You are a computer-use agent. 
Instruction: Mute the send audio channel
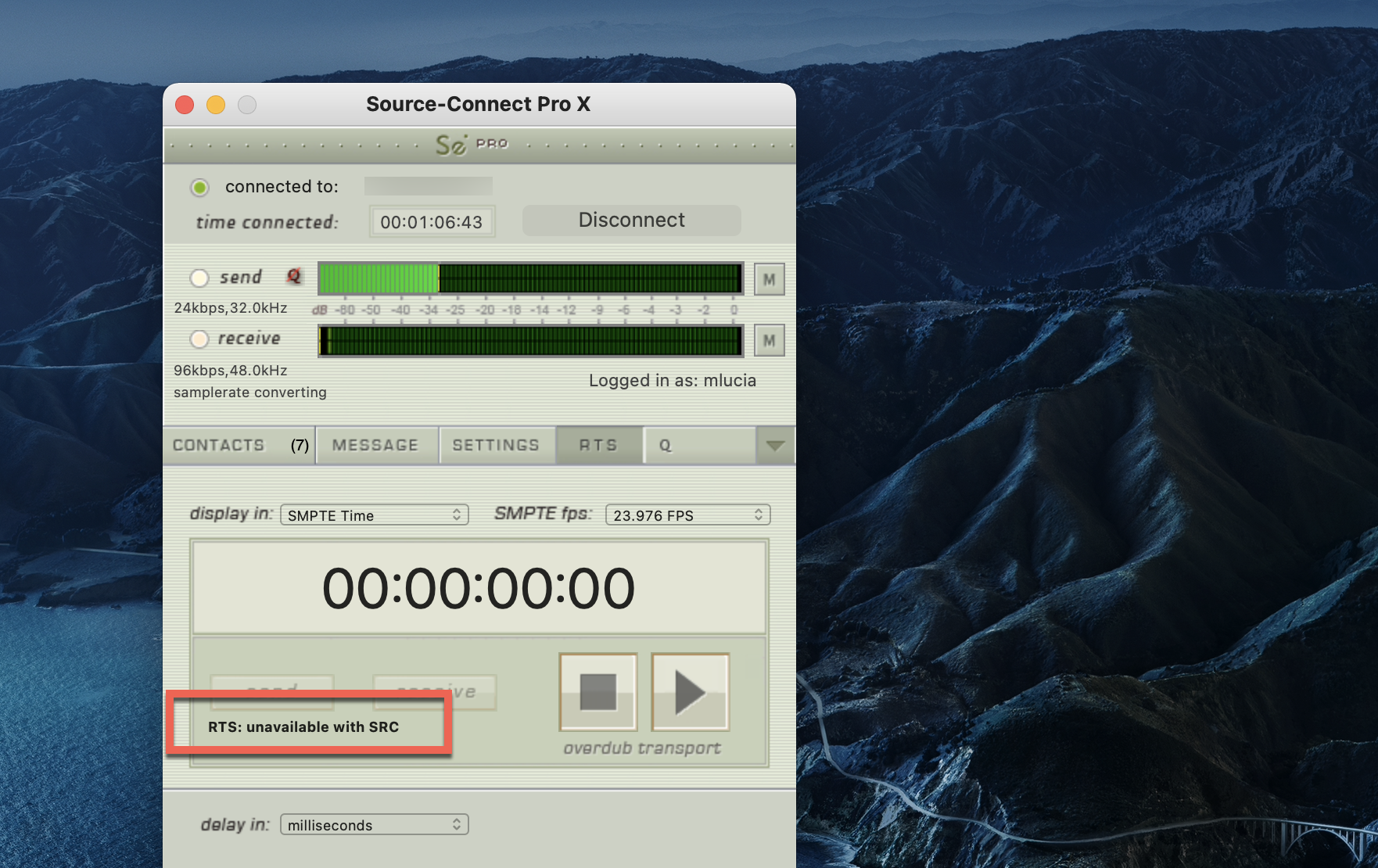(x=769, y=279)
